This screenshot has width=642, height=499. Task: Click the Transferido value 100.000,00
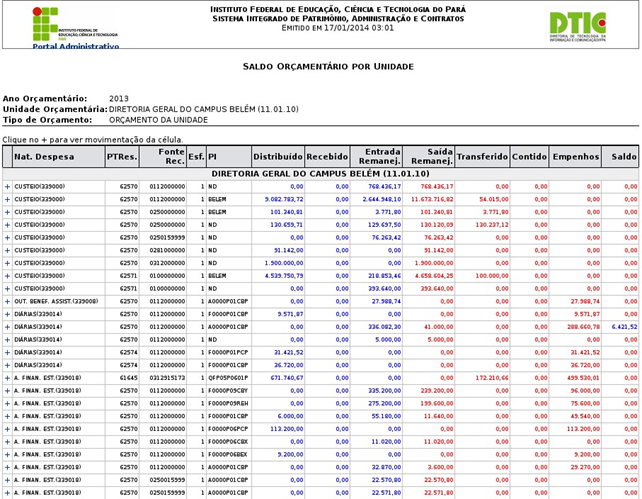pyautogui.click(x=492, y=276)
